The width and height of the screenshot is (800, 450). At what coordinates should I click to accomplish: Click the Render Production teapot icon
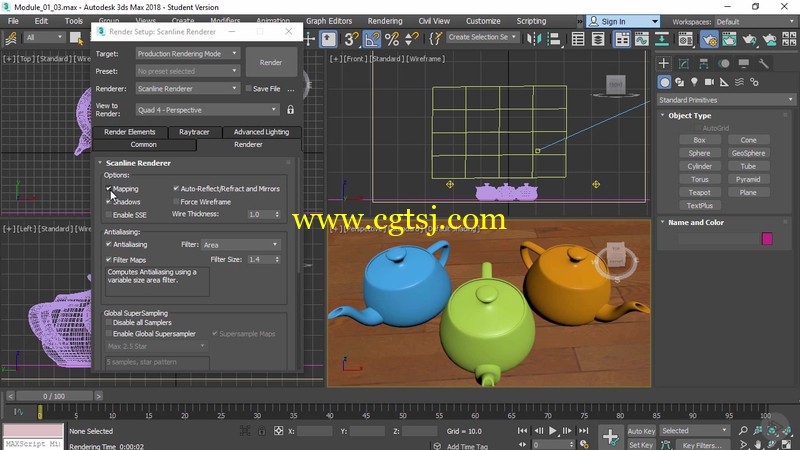pyautogui.click(x=749, y=39)
